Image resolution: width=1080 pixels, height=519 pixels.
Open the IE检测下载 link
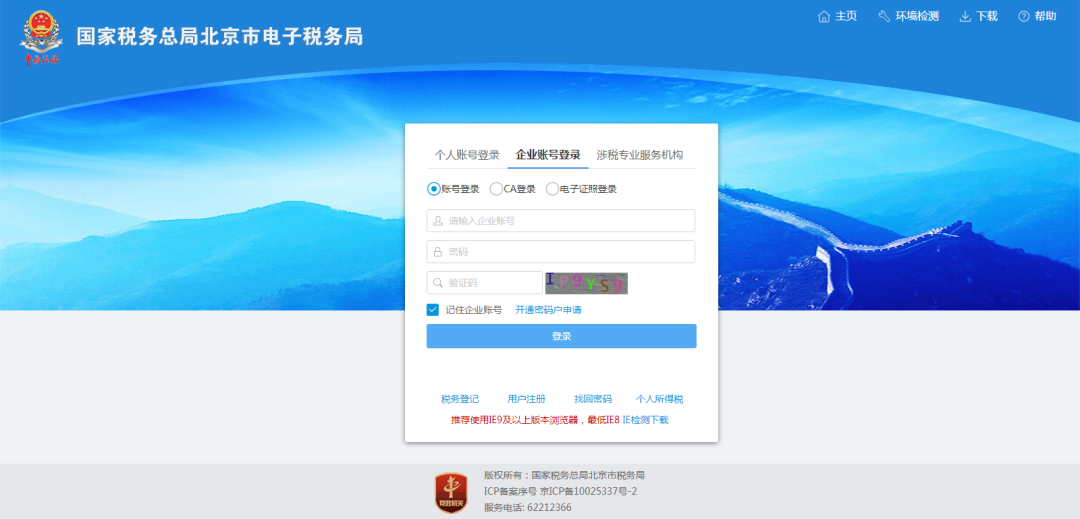[645, 420]
